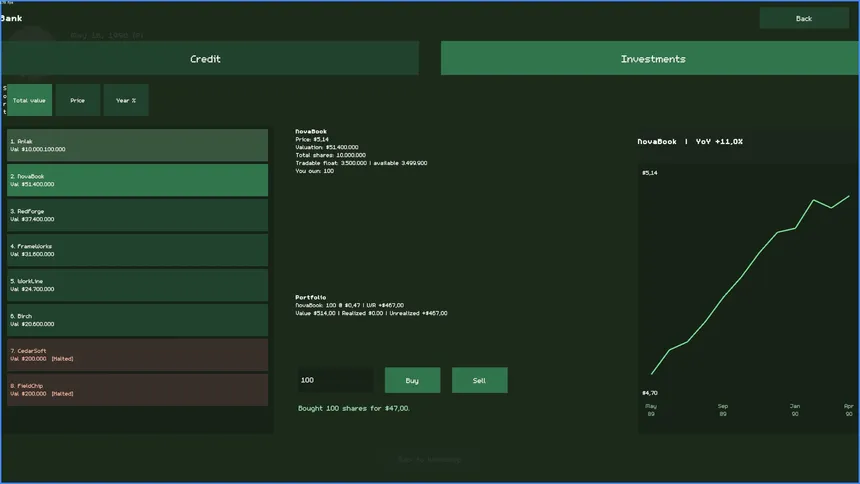Click the 'Bought 100 shares for $47,00.' message

(x=354, y=408)
